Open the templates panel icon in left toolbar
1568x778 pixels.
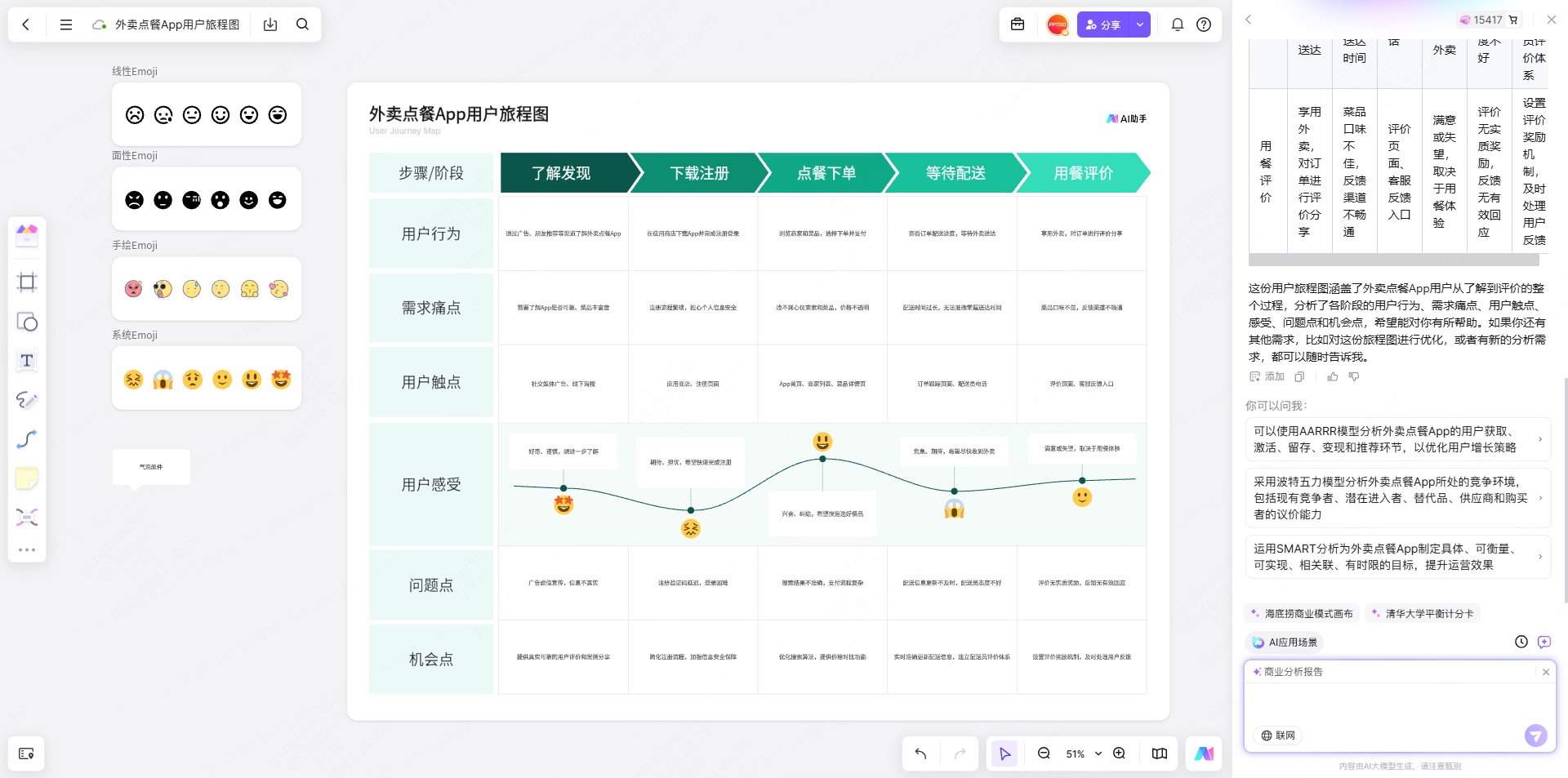coord(27,235)
